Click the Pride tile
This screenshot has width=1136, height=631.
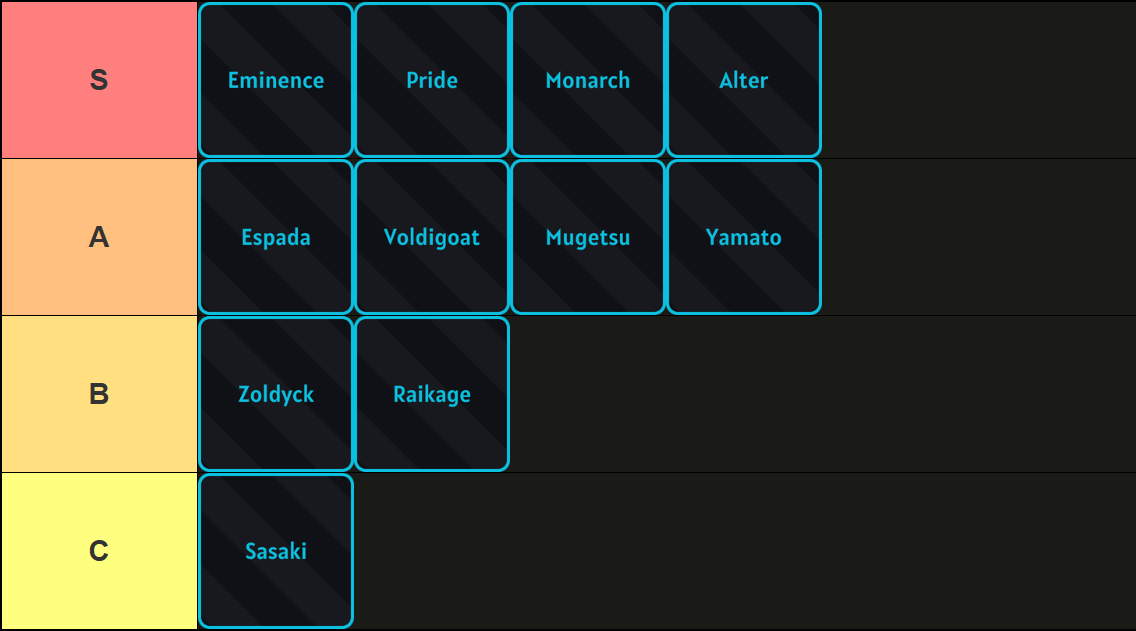(x=431, y=80)
